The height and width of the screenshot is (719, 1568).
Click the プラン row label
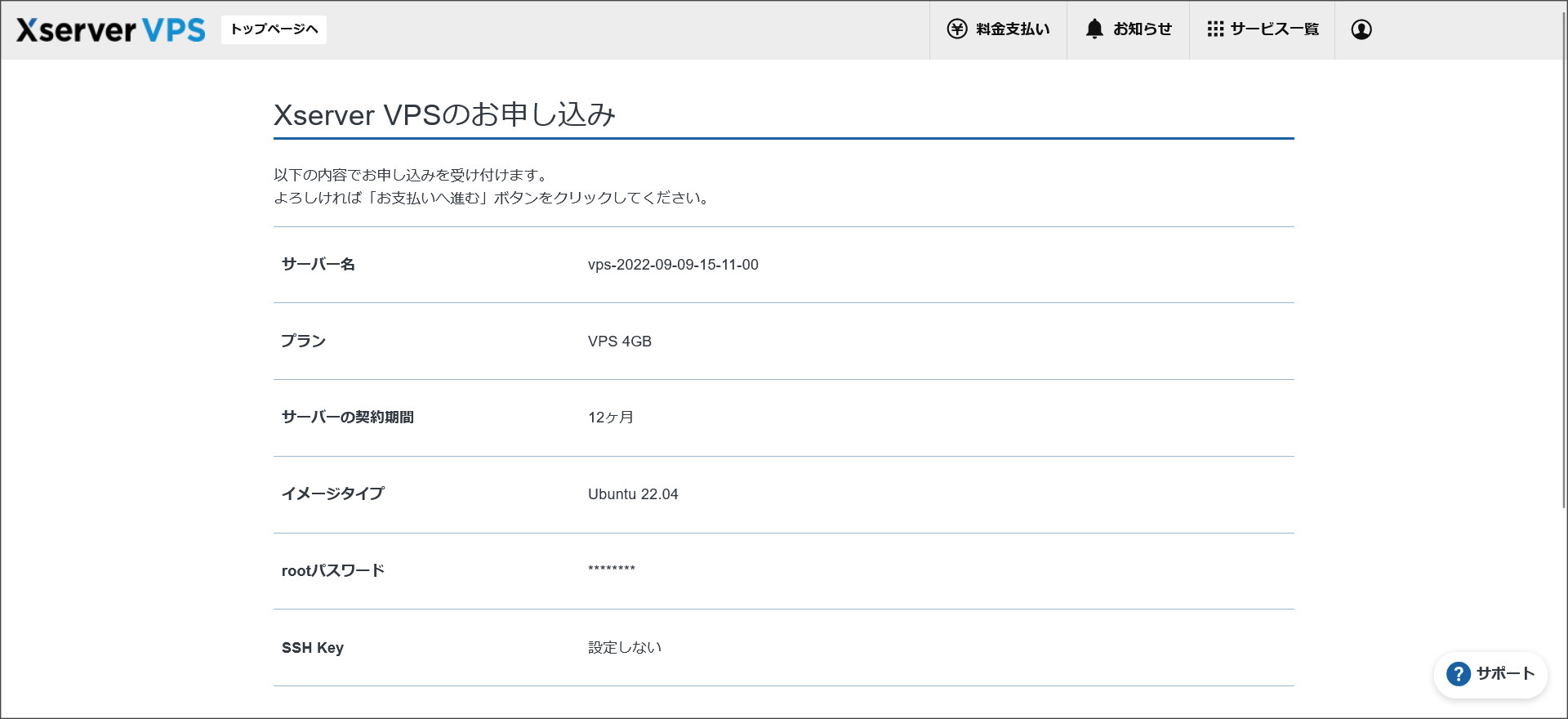(x=303, y=342)
